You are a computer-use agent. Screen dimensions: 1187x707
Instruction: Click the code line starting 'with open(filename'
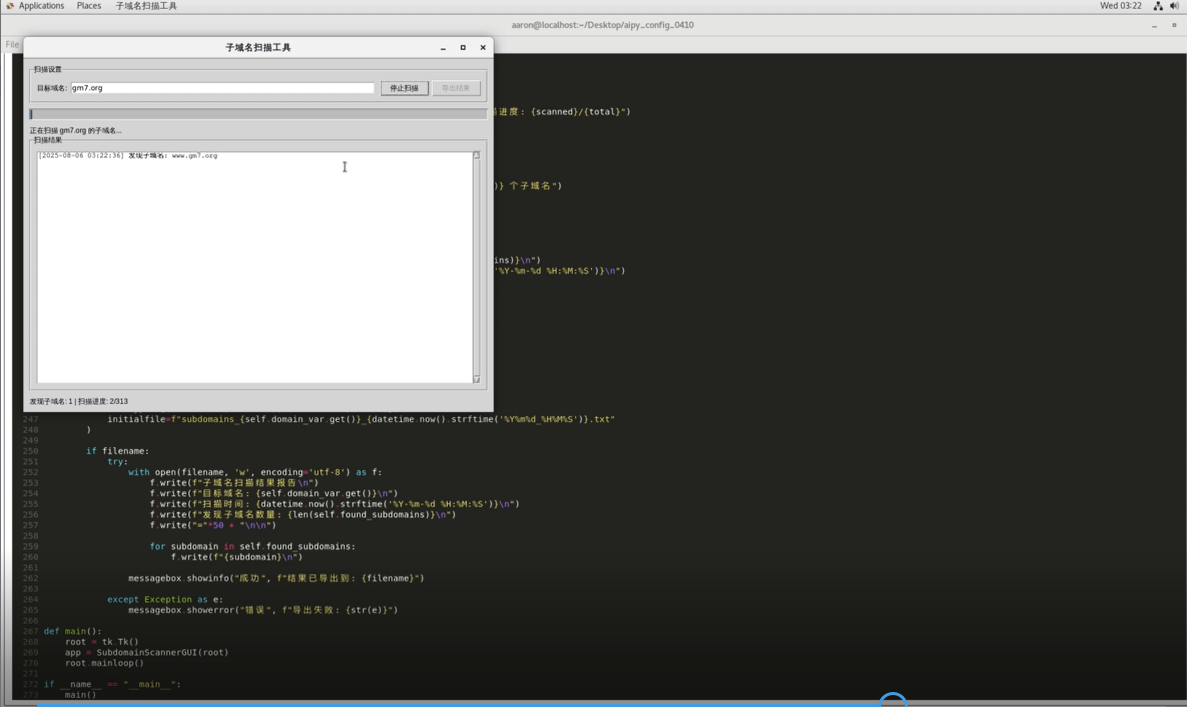pyautogui.click(x=255, y=472)
